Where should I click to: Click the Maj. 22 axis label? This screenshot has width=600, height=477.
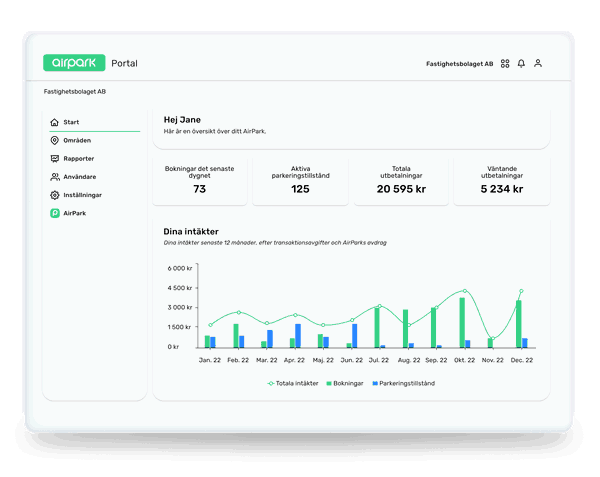(323, 360)
